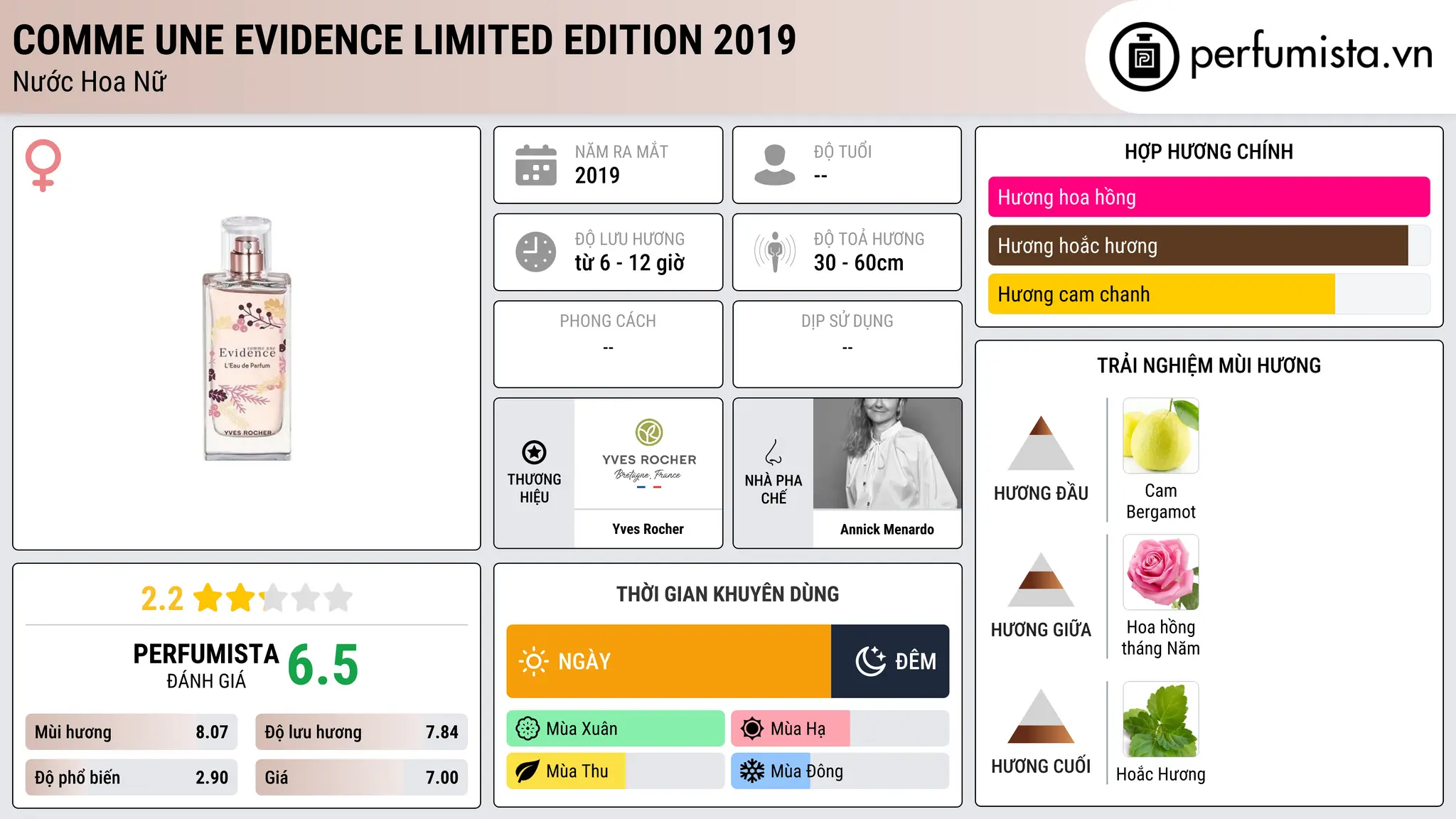Click the Yves Rocher green leaf logo
Screen dimensions: 1456x819
pyautogui.click(x=649, y=432)
